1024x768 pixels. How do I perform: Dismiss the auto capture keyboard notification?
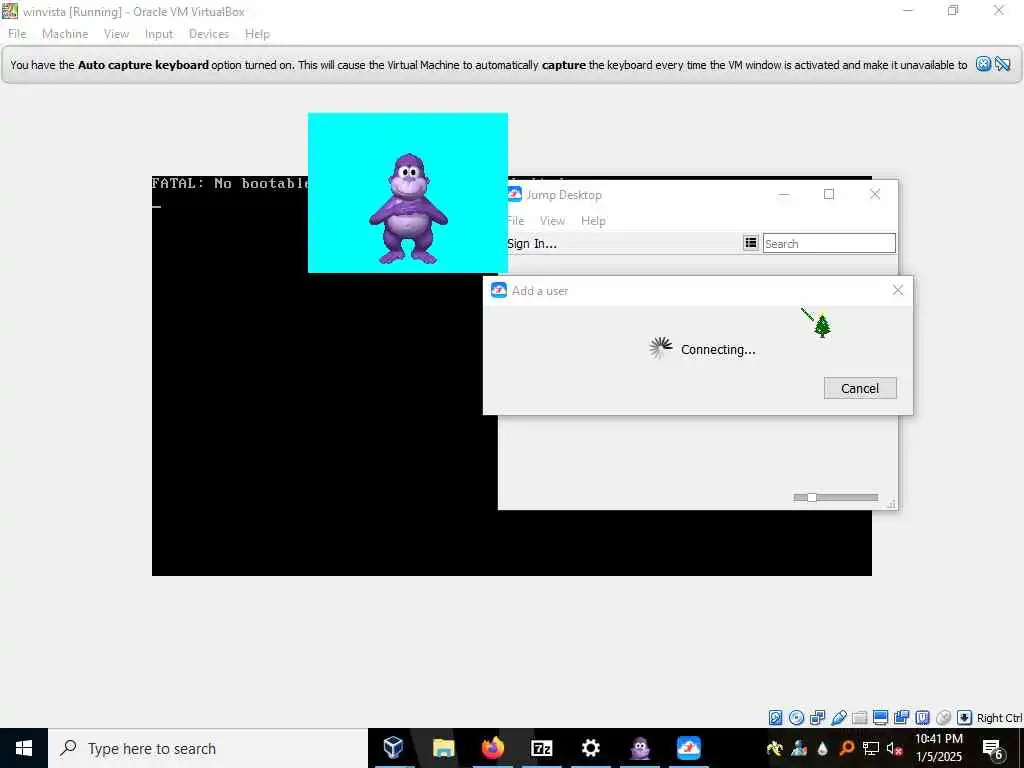(x=983, y=64)
